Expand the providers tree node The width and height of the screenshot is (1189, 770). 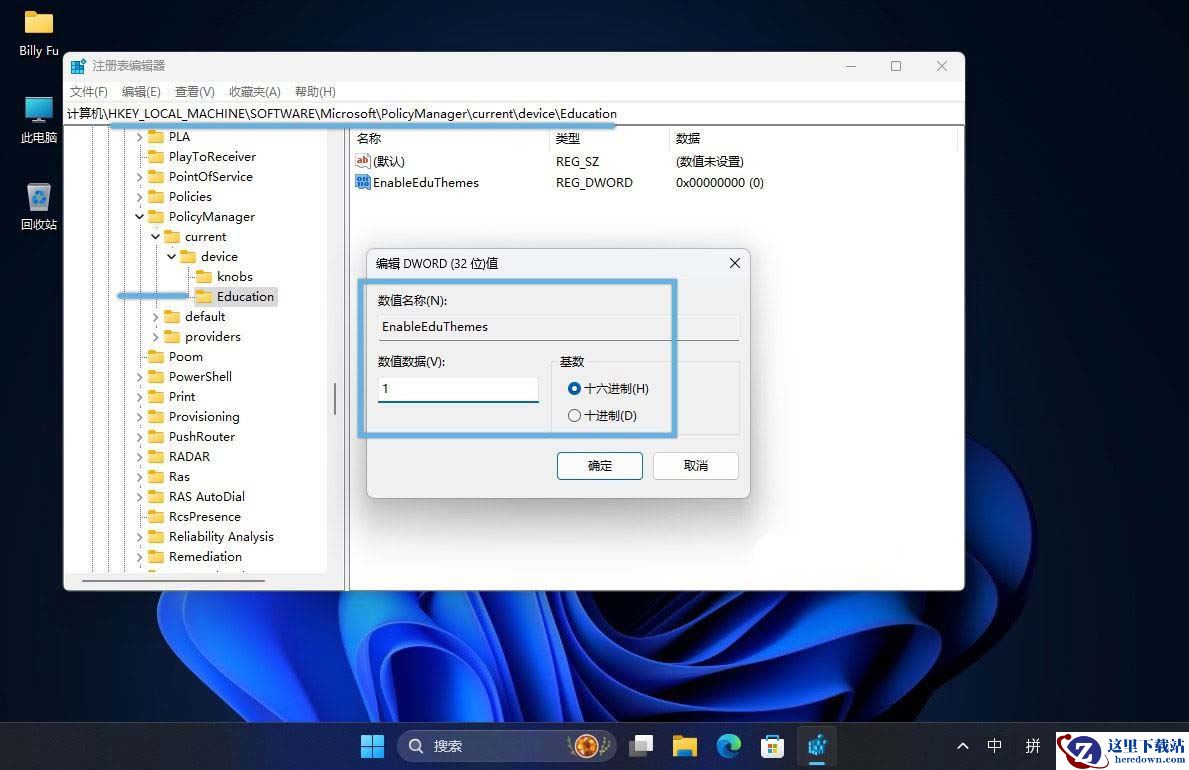coord(155,337)
